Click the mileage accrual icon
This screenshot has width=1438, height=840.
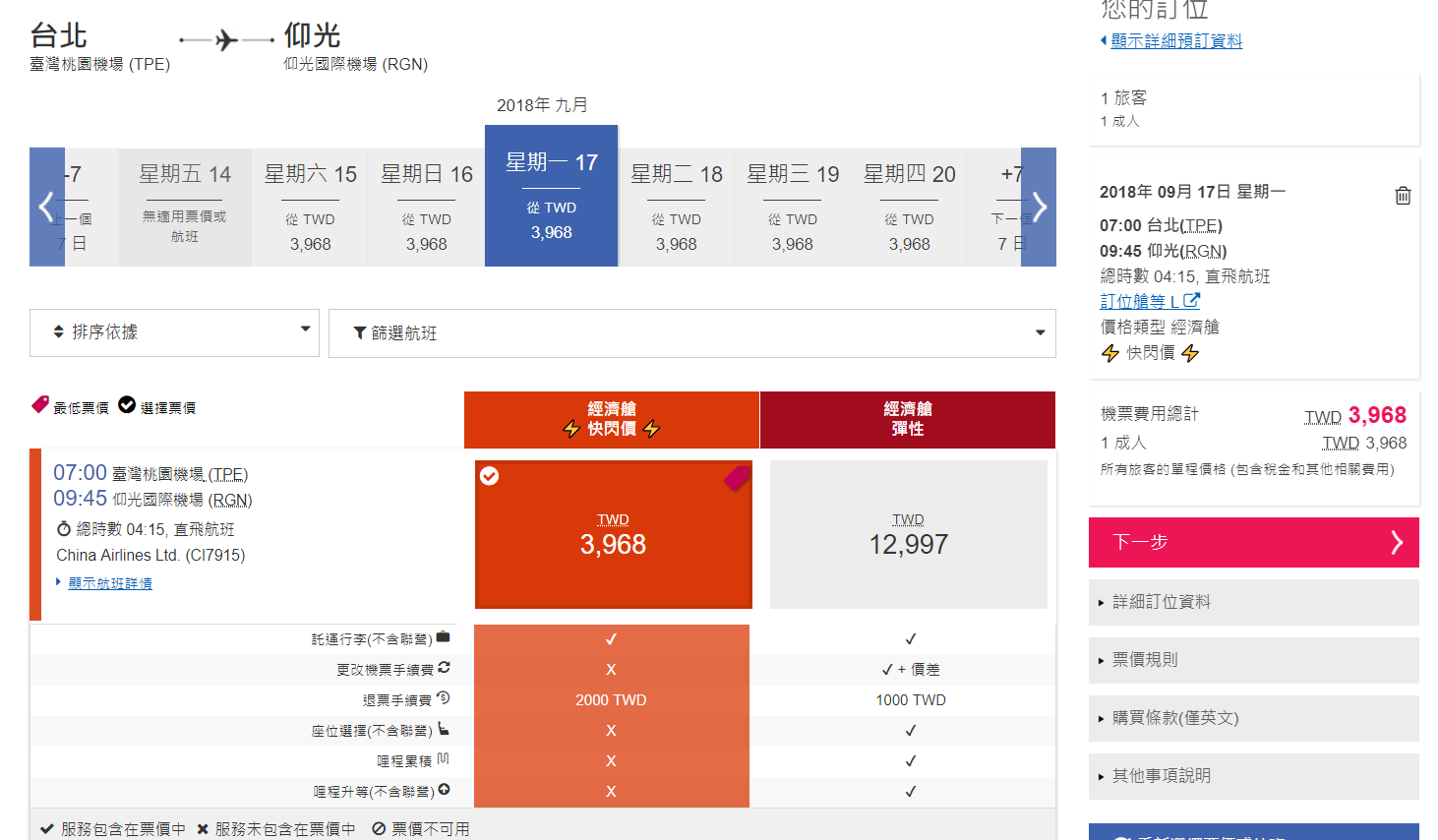point(444,759)
